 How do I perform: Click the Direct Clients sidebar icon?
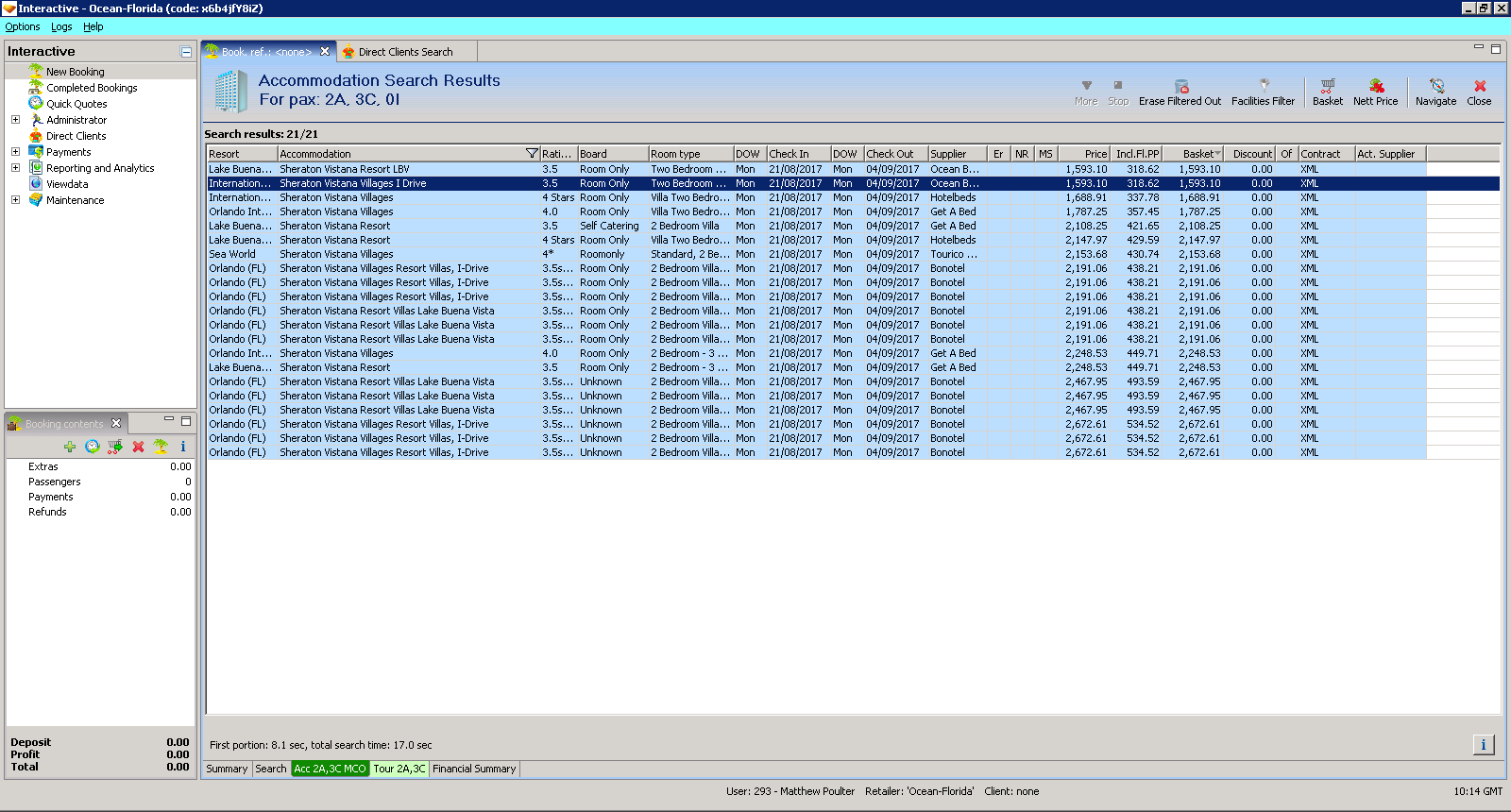36,135
